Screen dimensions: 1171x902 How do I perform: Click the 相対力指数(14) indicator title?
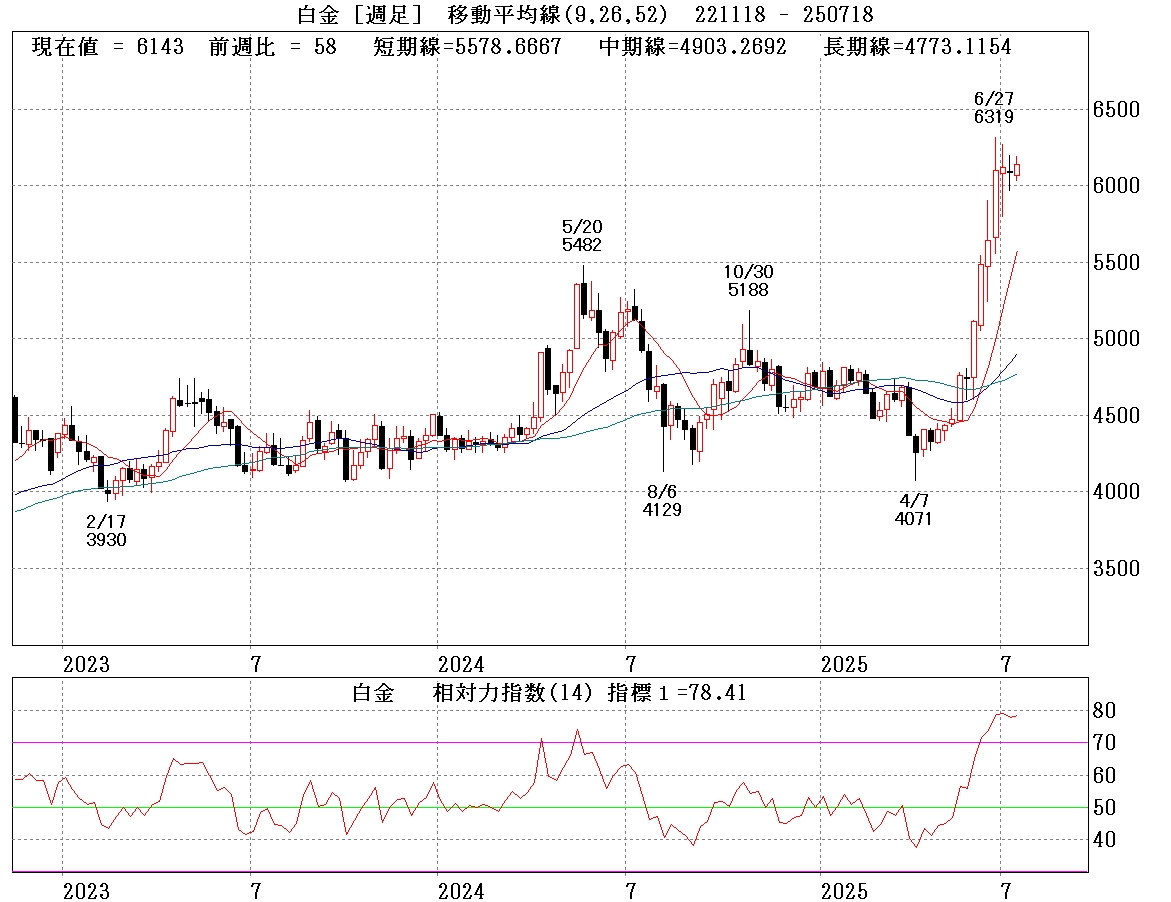(514, 693)
